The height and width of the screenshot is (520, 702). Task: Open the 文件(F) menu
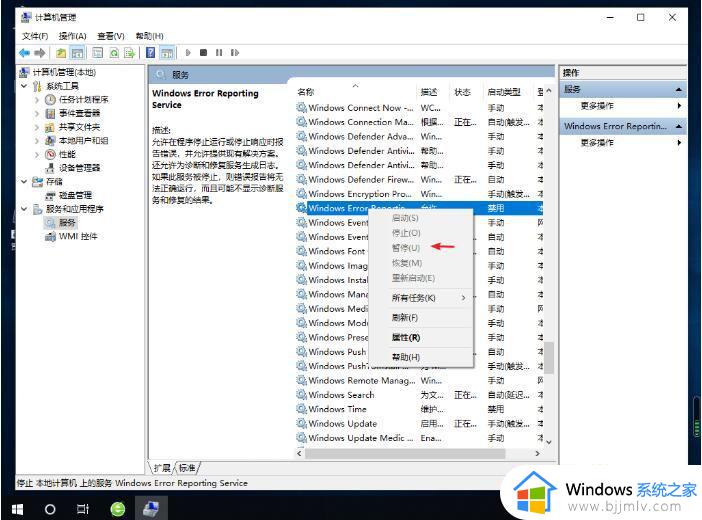(35, 36)
